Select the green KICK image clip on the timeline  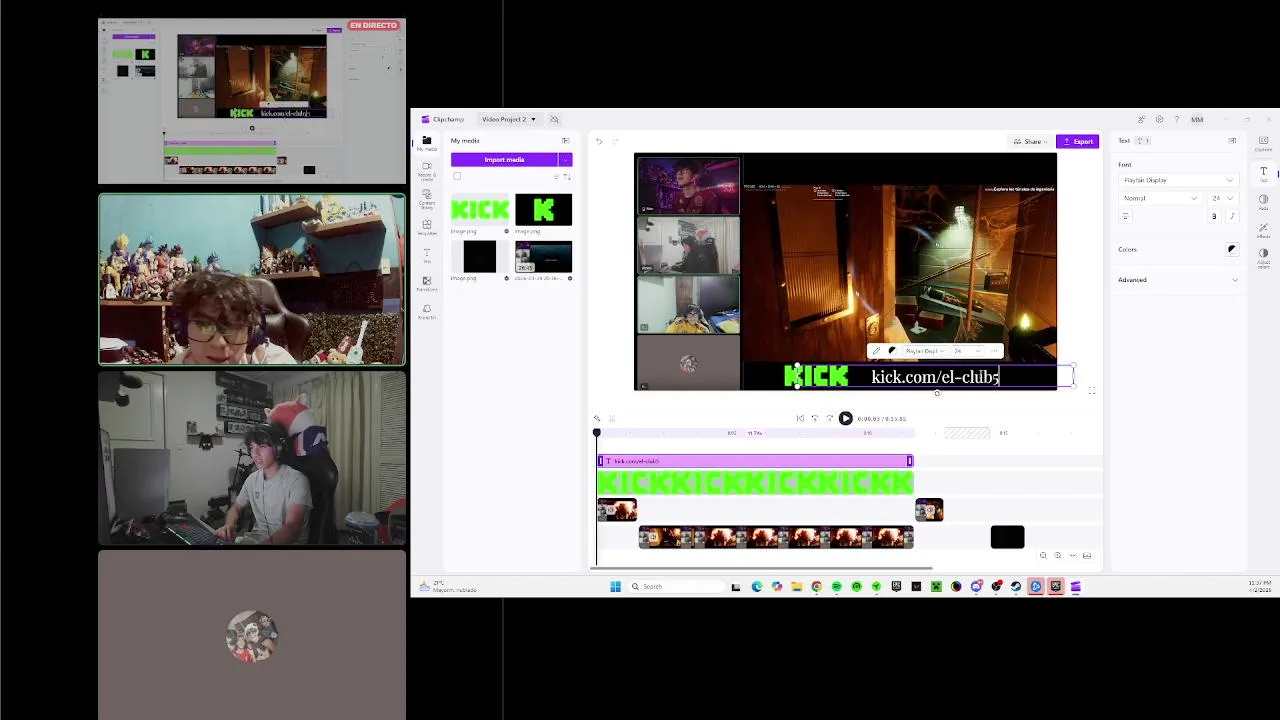tap(755, 483)
